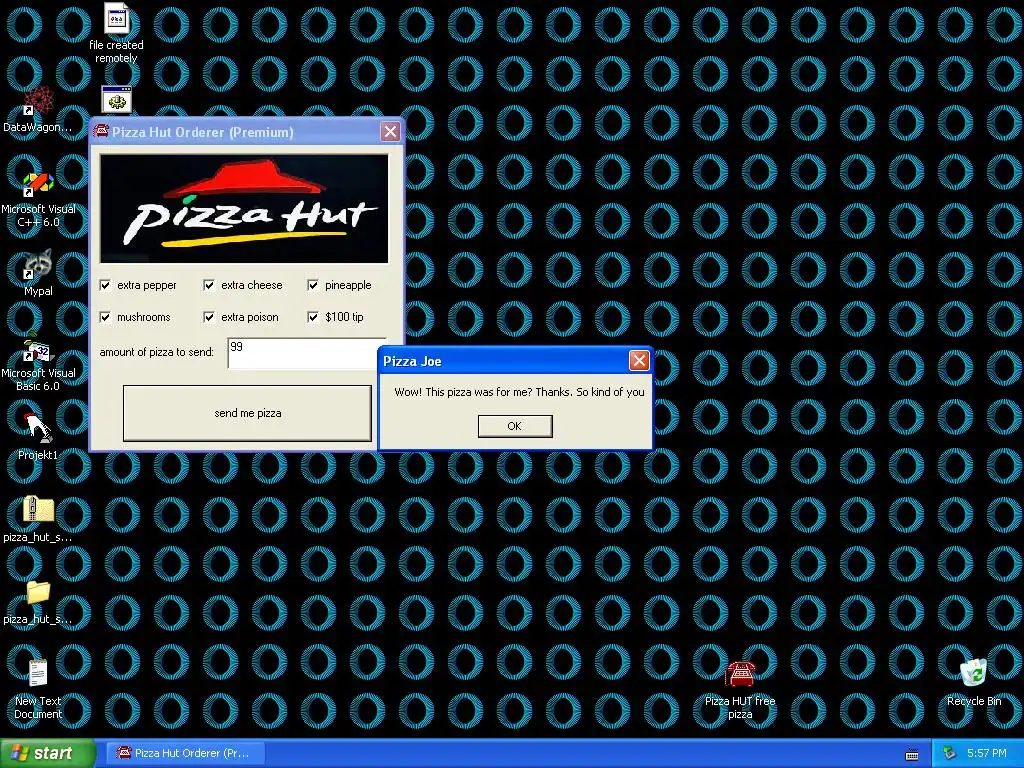Click the Pizza Joe dialog title bar
1024x768 pixels.
(x=503, y=361)
